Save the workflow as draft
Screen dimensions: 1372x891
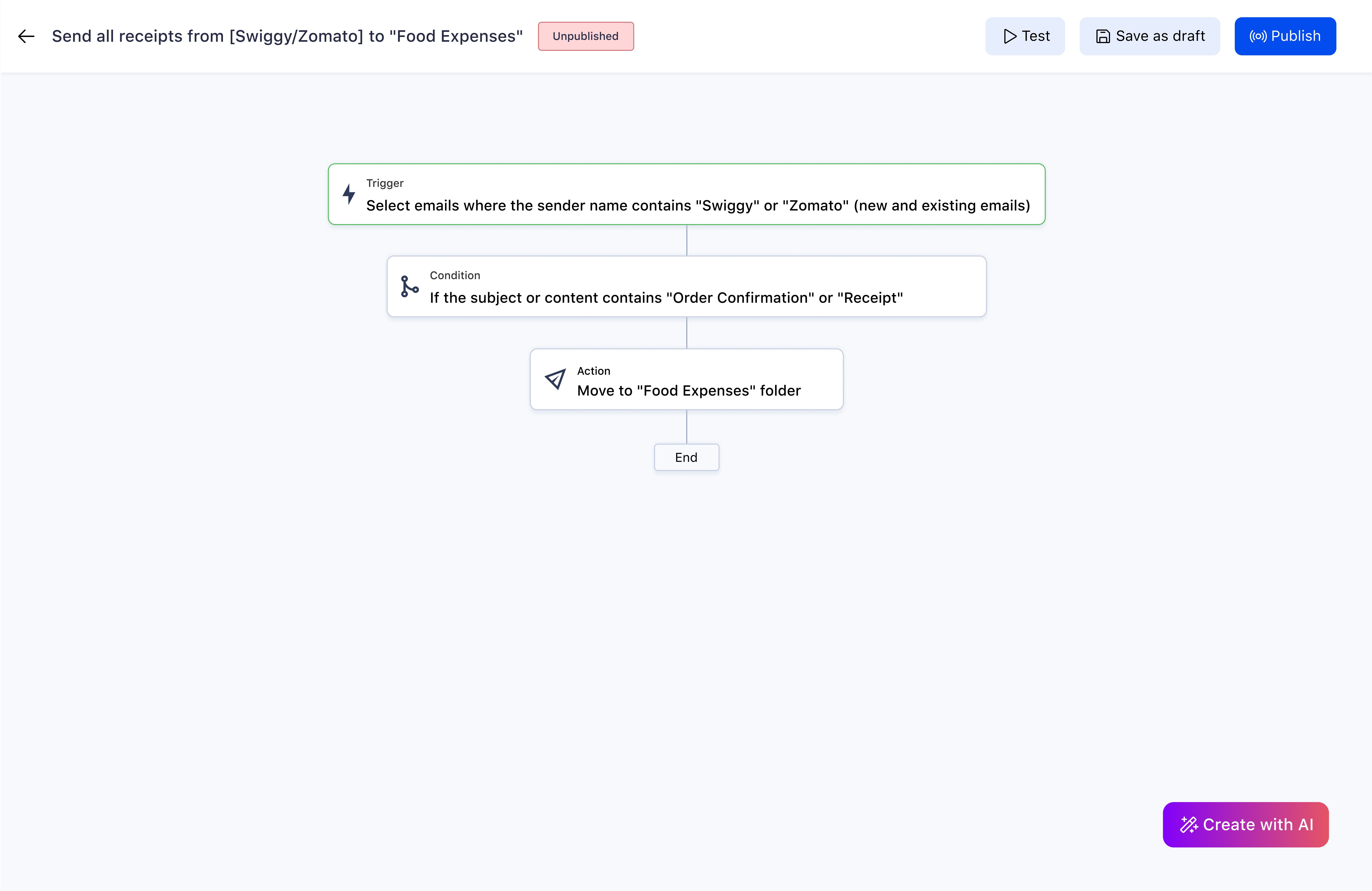pos(1149,36)
